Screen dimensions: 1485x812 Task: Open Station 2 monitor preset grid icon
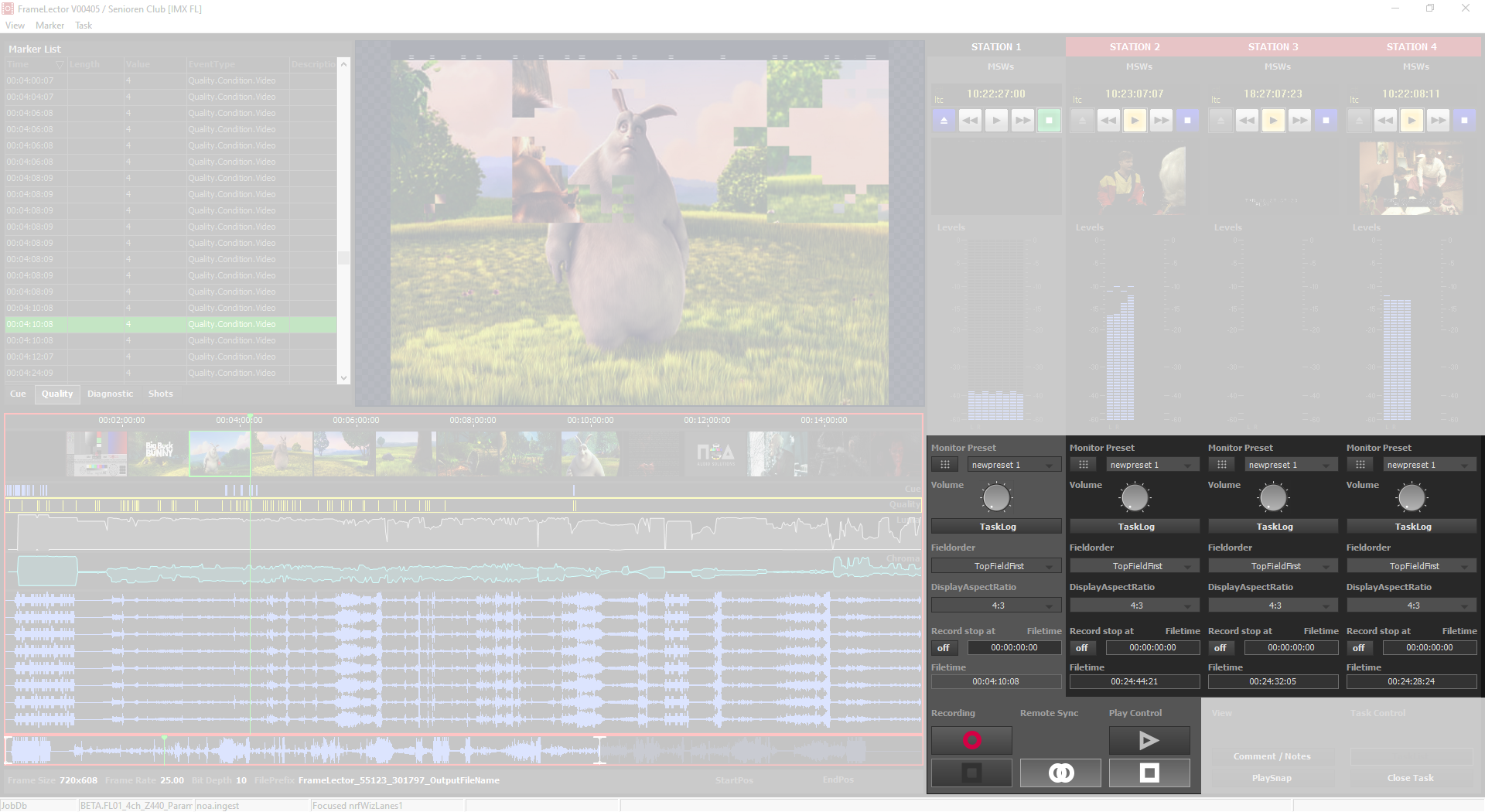(1084, 465)
